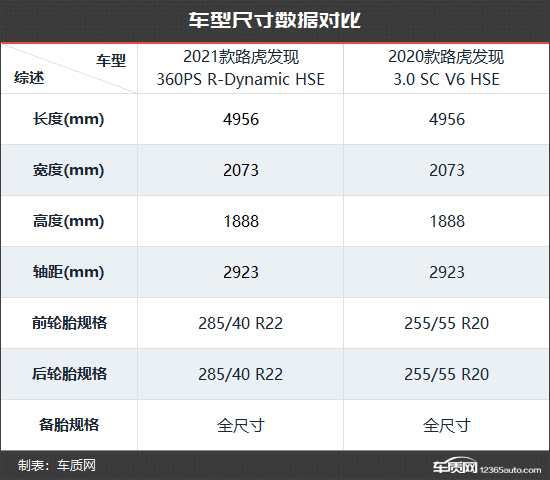Select the 轴距(mm) row label
550x480 pixels.
point(68,272)
